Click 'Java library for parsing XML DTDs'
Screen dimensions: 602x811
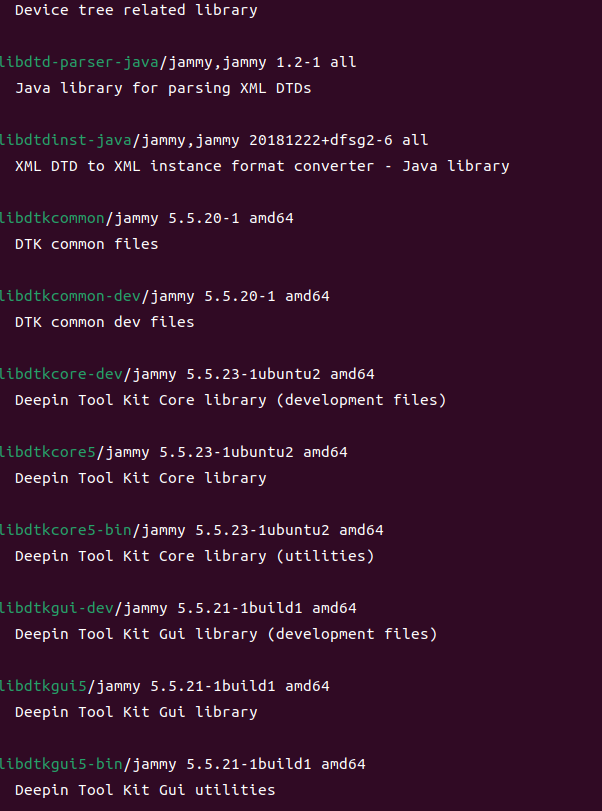point(163,88)
